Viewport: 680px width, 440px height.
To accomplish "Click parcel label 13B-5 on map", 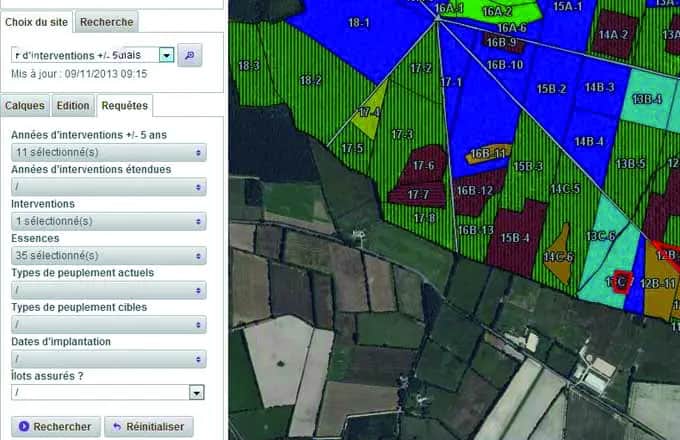I will tap(631, 163).
